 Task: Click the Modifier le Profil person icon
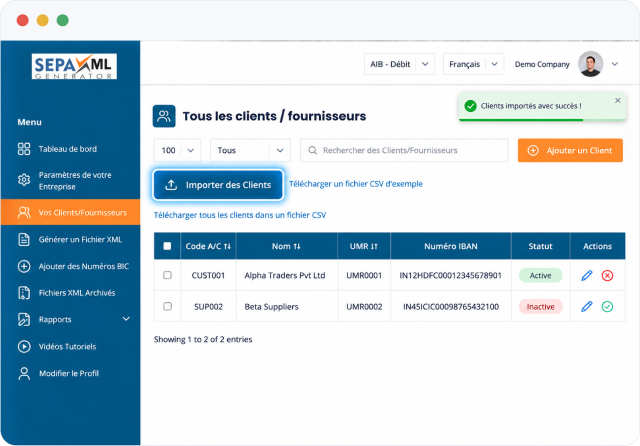(x=24, y=373)
